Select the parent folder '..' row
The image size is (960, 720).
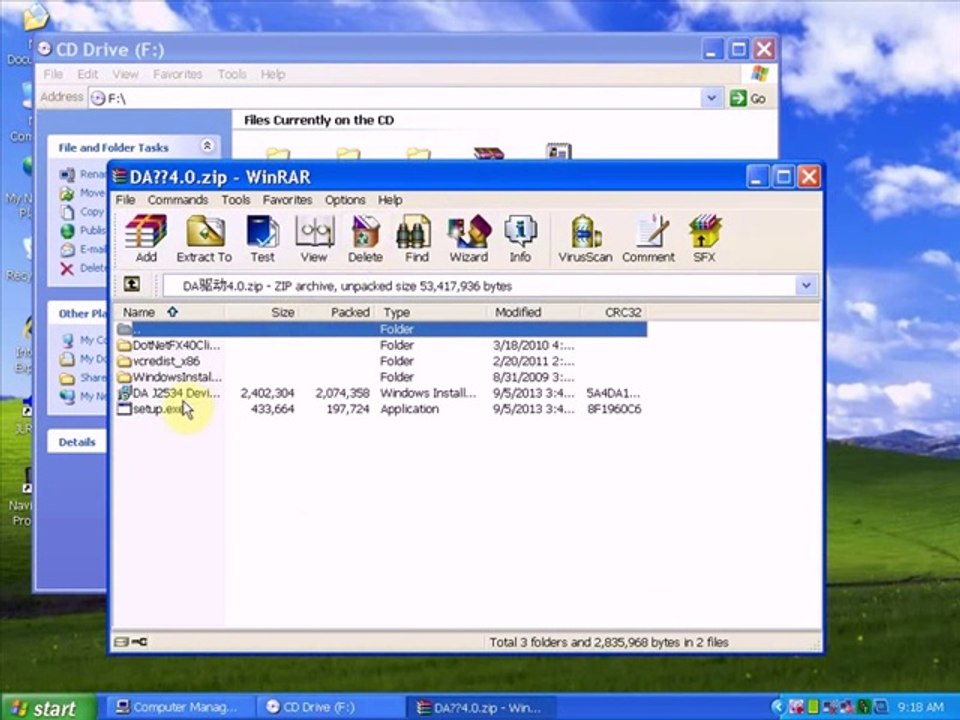[381, 329]
